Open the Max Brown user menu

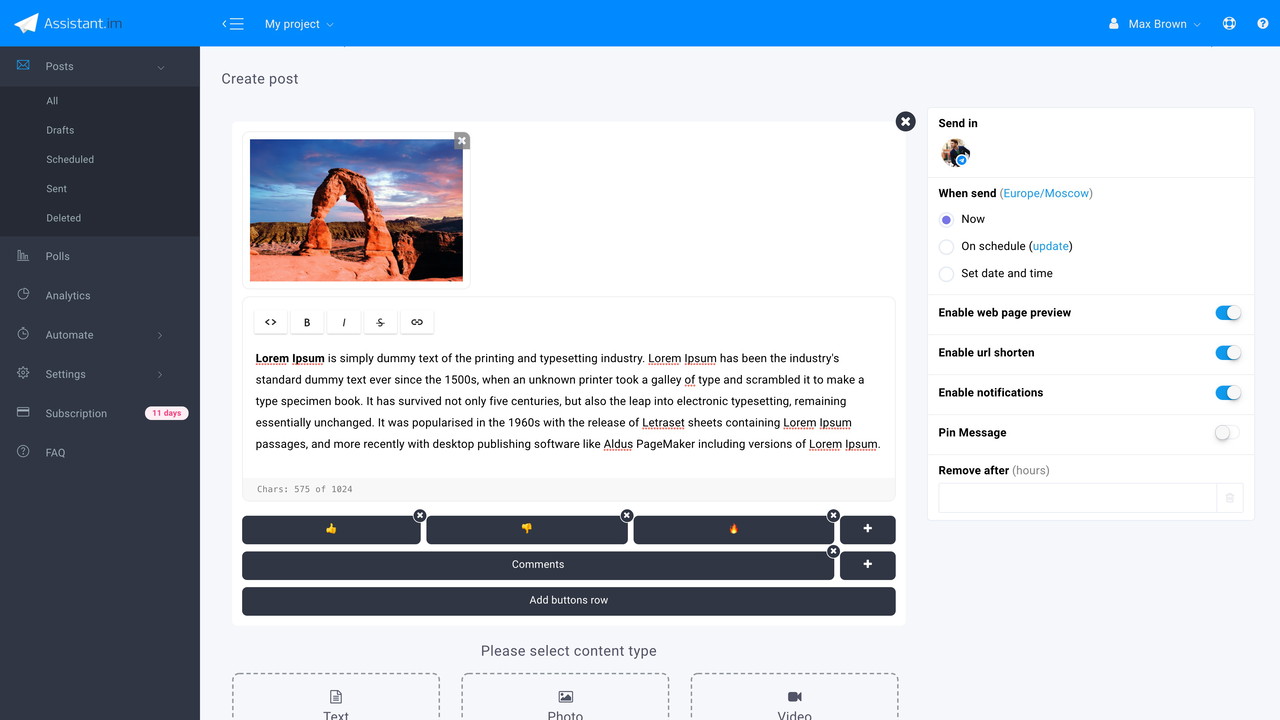point(1155,24)
